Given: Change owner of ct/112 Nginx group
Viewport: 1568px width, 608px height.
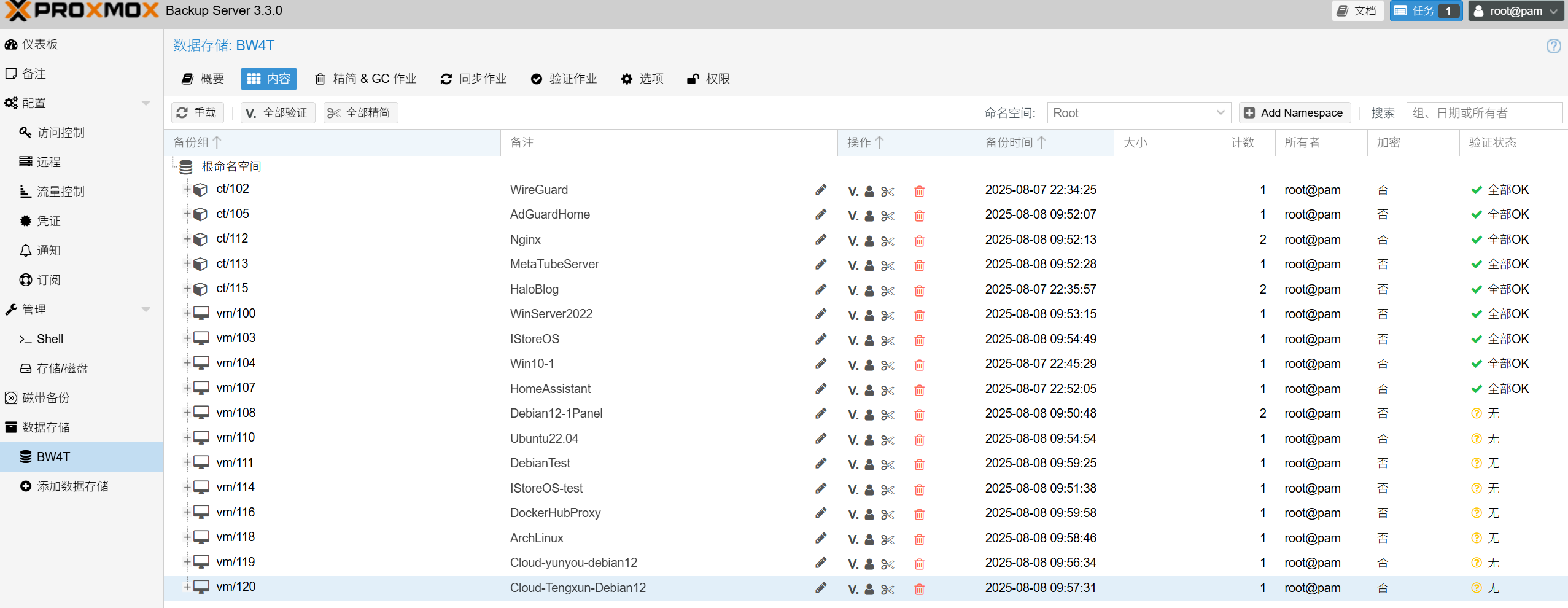Looking at the screenshot, I should click(x=869, y=241).
